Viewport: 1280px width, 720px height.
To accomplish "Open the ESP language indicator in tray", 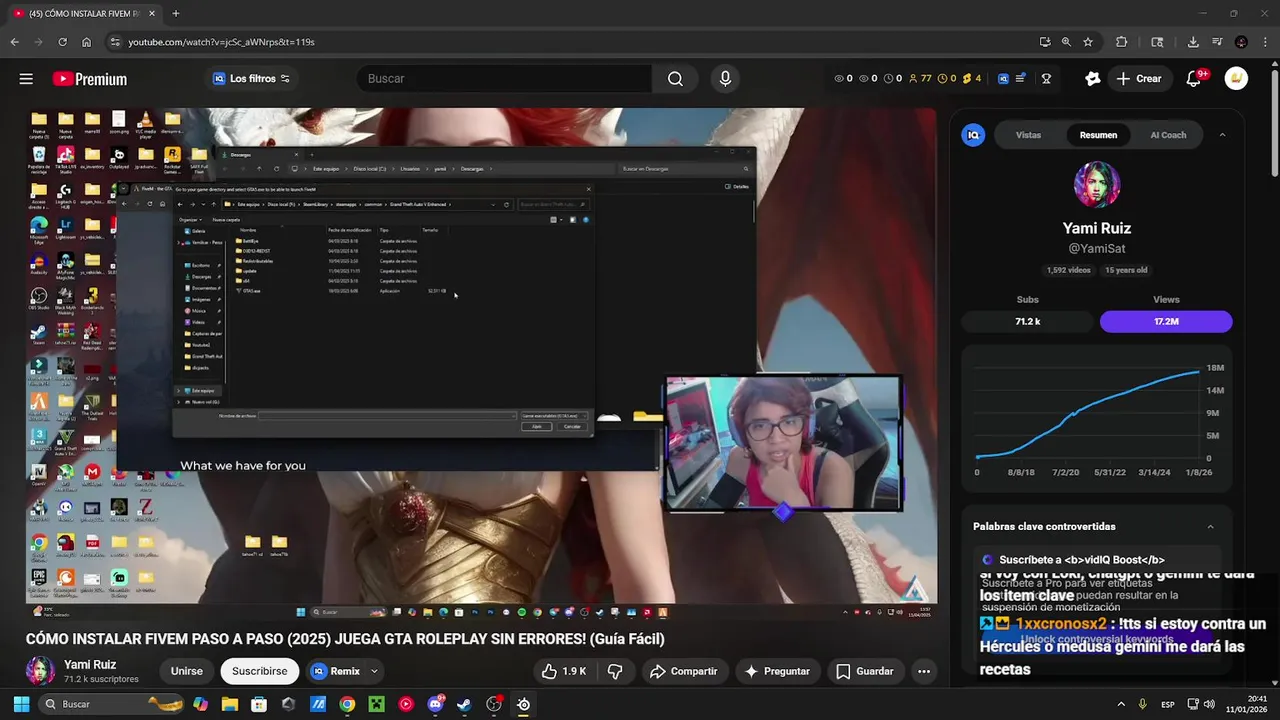I will pos(1168,704).
